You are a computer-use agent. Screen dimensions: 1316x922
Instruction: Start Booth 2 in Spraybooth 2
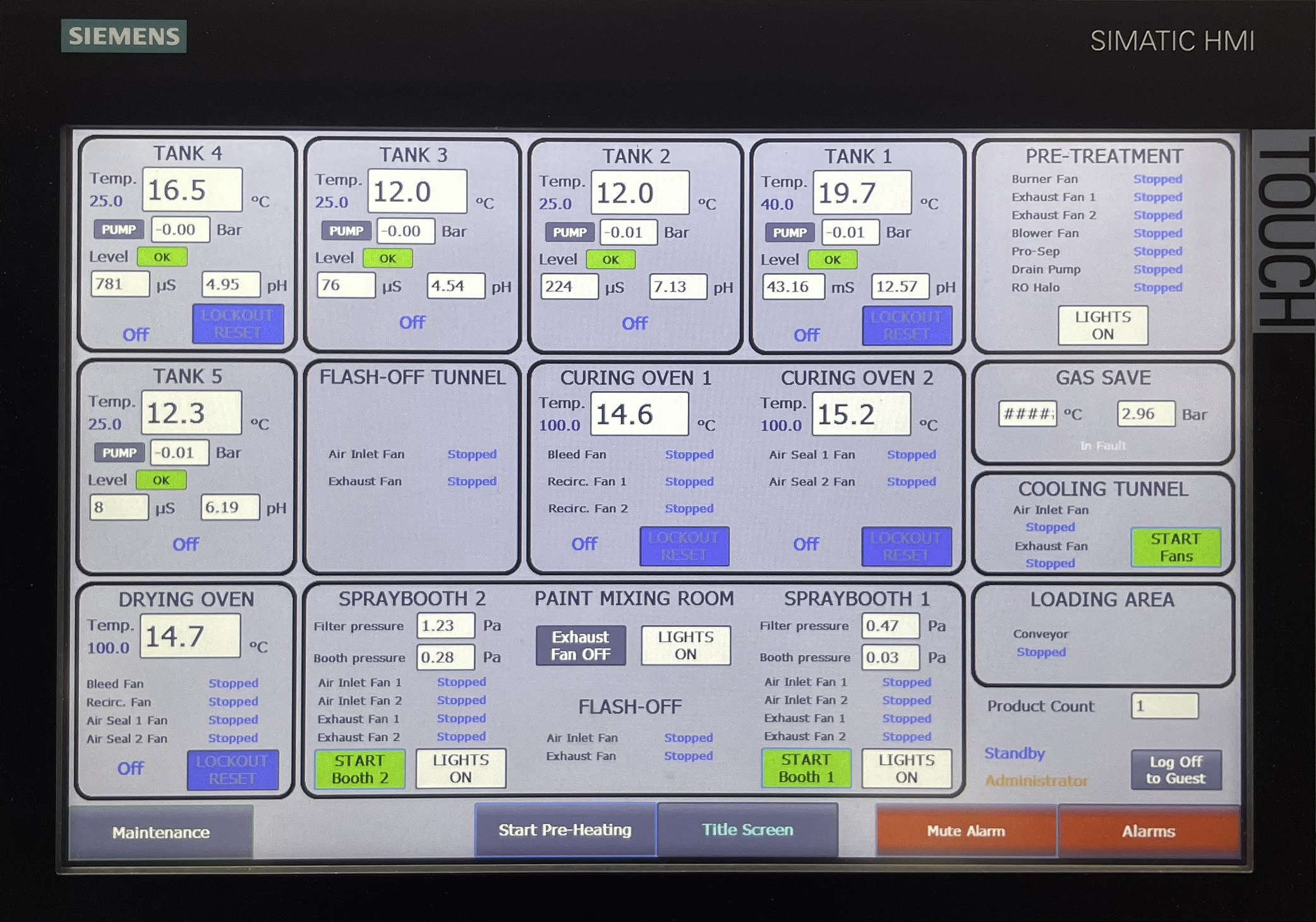coord(360,769)
